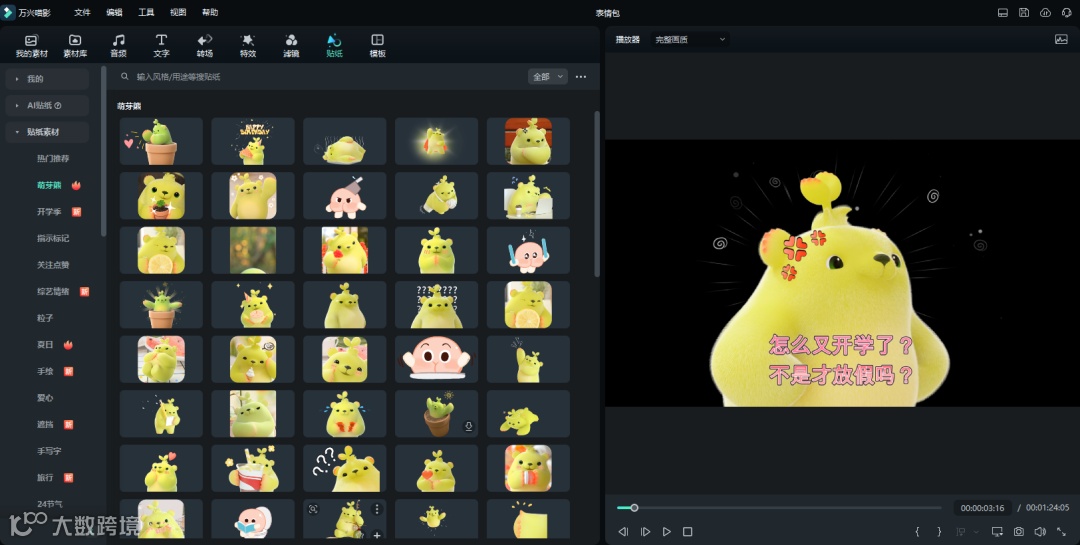This screenshot has width=1080, height=545.
Task: Select the 手写字 category
Action: coord(49,451)
